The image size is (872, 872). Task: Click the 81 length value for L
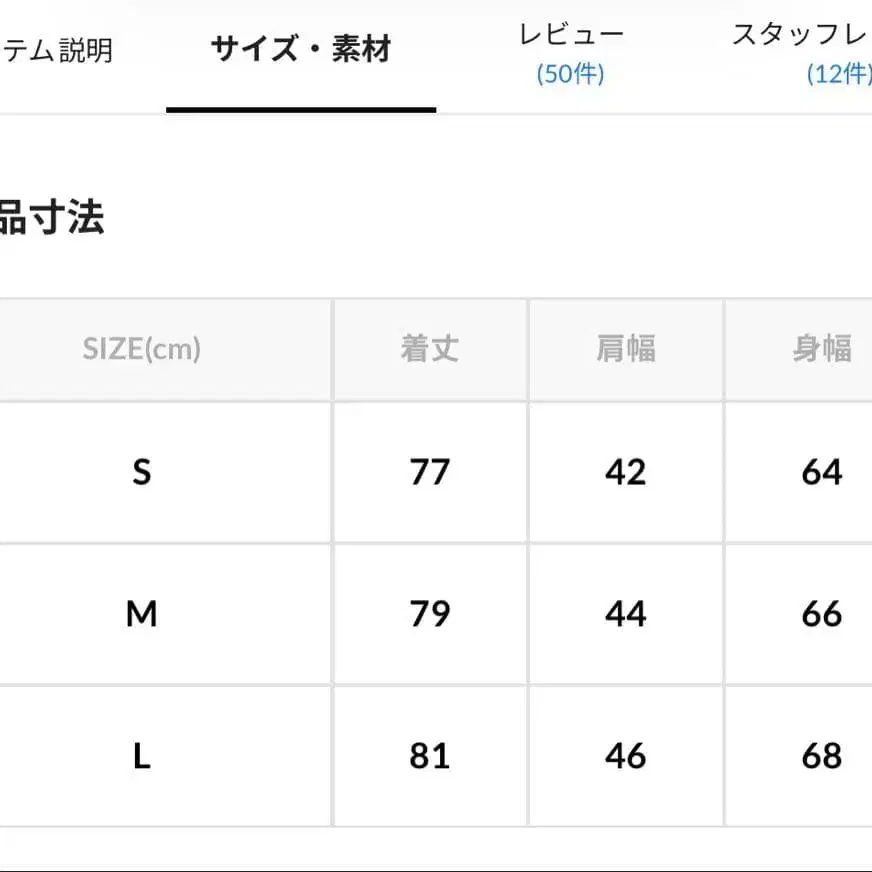pyautogui.click(x=430, y=756)
